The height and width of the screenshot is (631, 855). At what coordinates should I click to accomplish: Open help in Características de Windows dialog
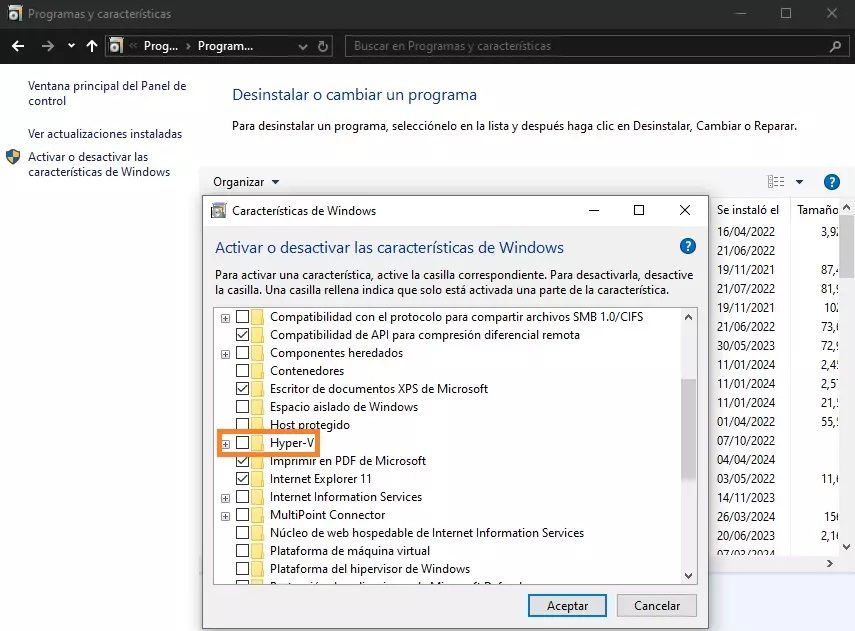click(688, 247)
